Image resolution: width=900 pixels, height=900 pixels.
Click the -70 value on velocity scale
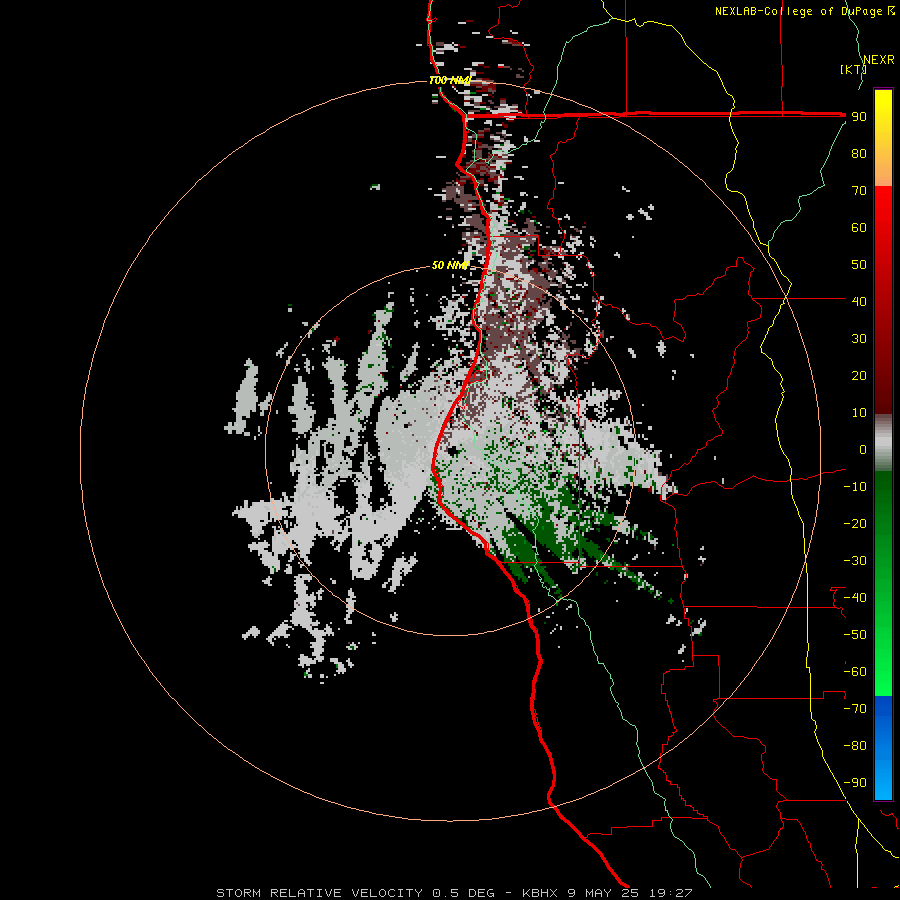(x=855, y=709)
